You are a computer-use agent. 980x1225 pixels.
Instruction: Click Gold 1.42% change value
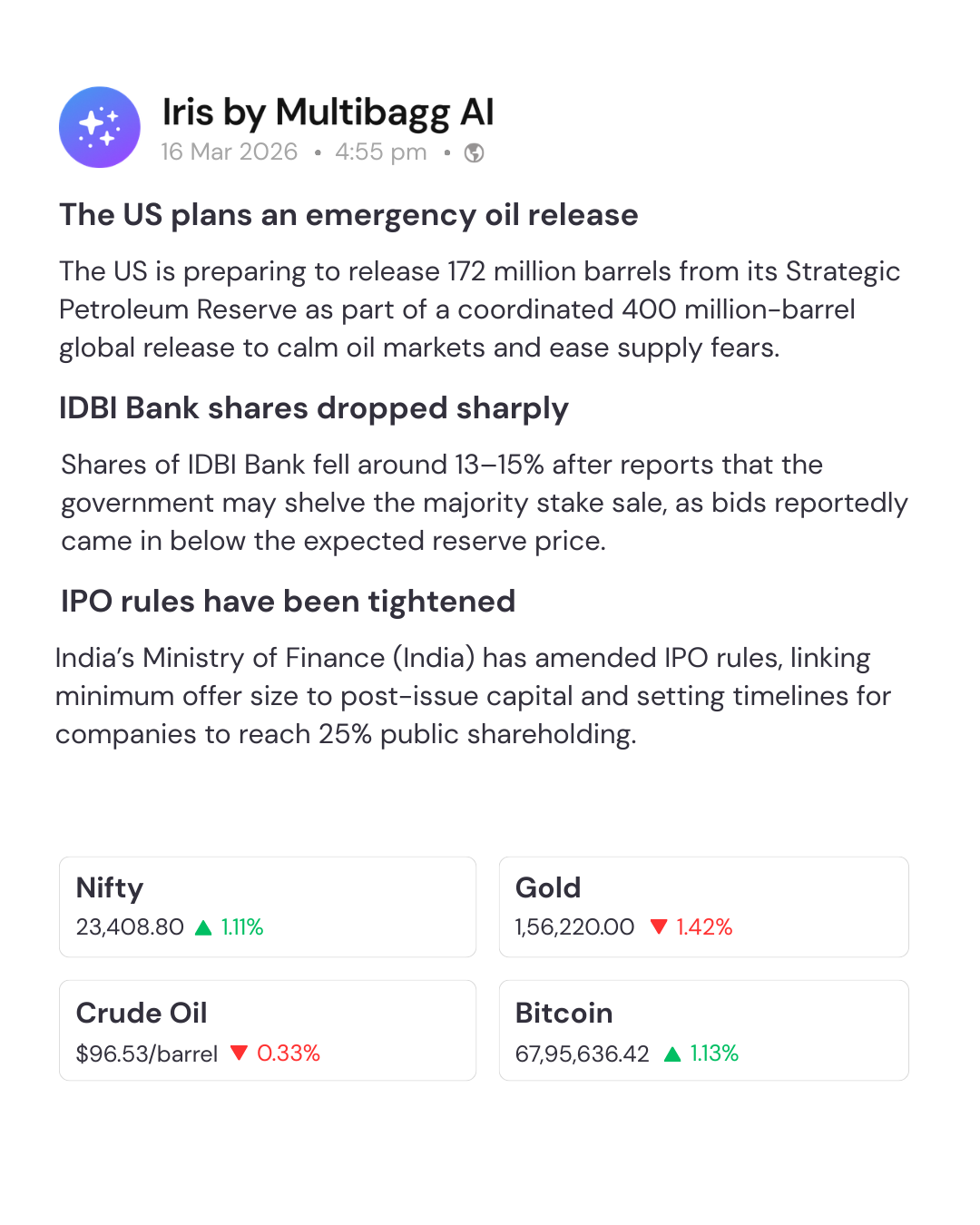click(704, 927)
